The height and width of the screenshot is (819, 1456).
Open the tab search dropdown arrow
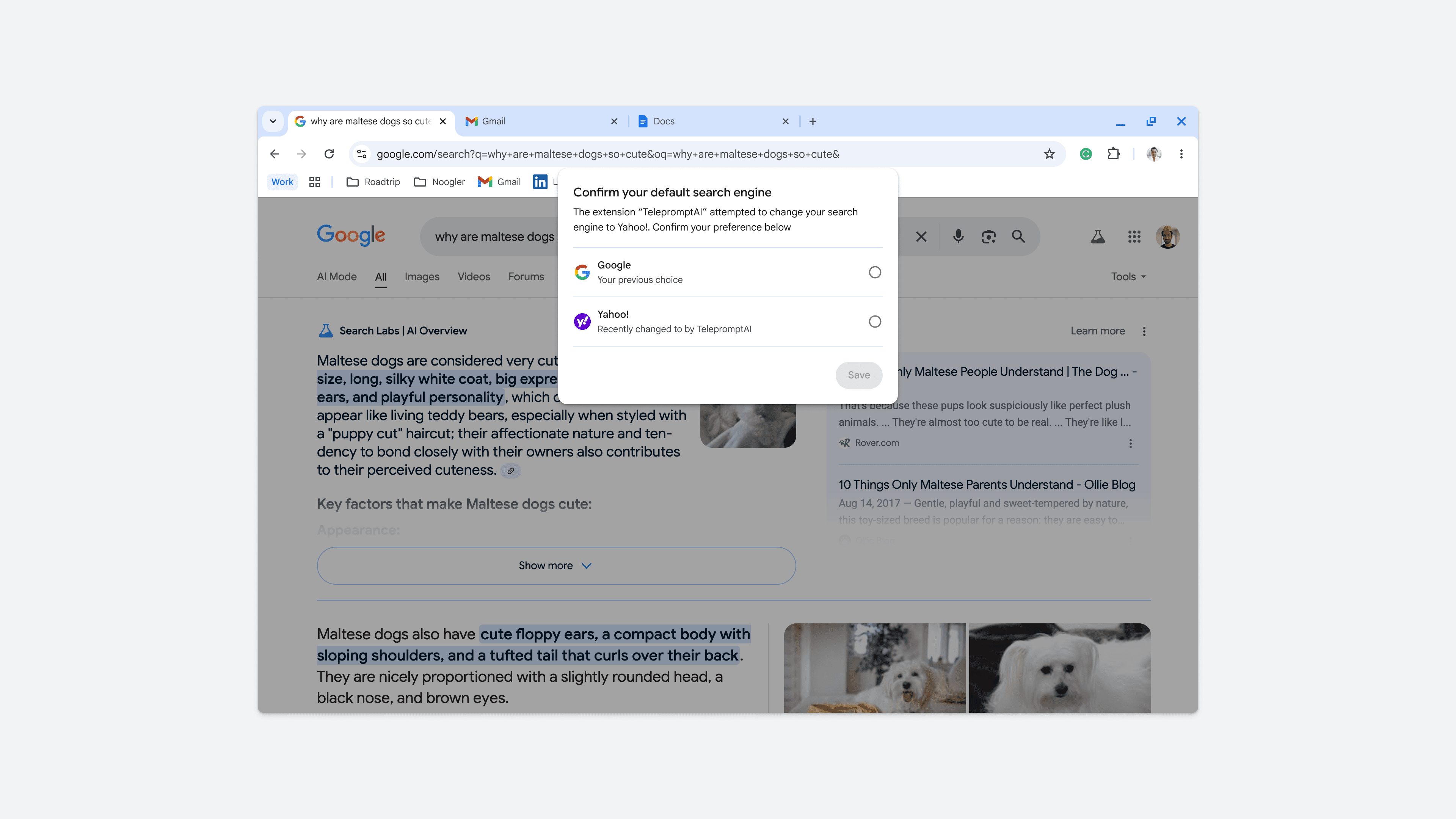[x=273, y=121]
